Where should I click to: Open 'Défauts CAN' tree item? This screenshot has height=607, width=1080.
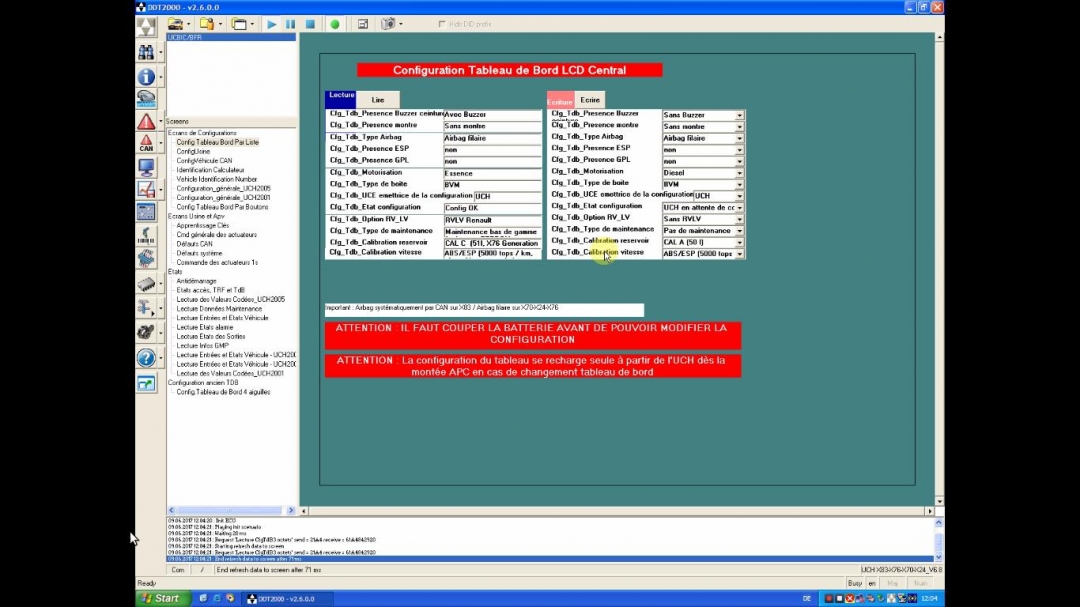point(194,244)
